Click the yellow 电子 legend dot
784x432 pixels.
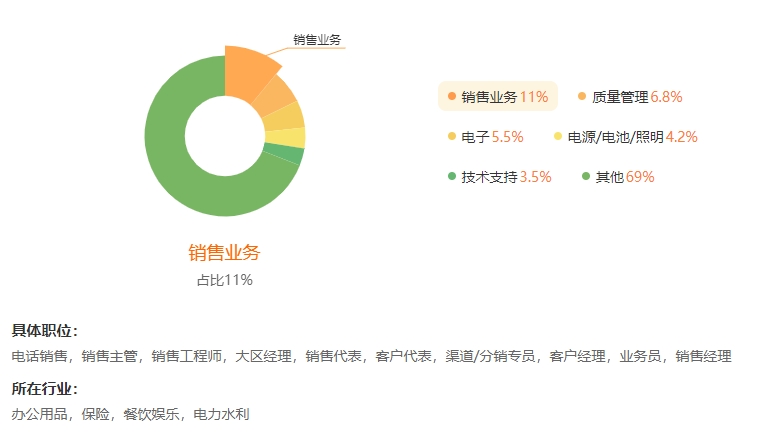pyautogui.click(x=452, y=136)
